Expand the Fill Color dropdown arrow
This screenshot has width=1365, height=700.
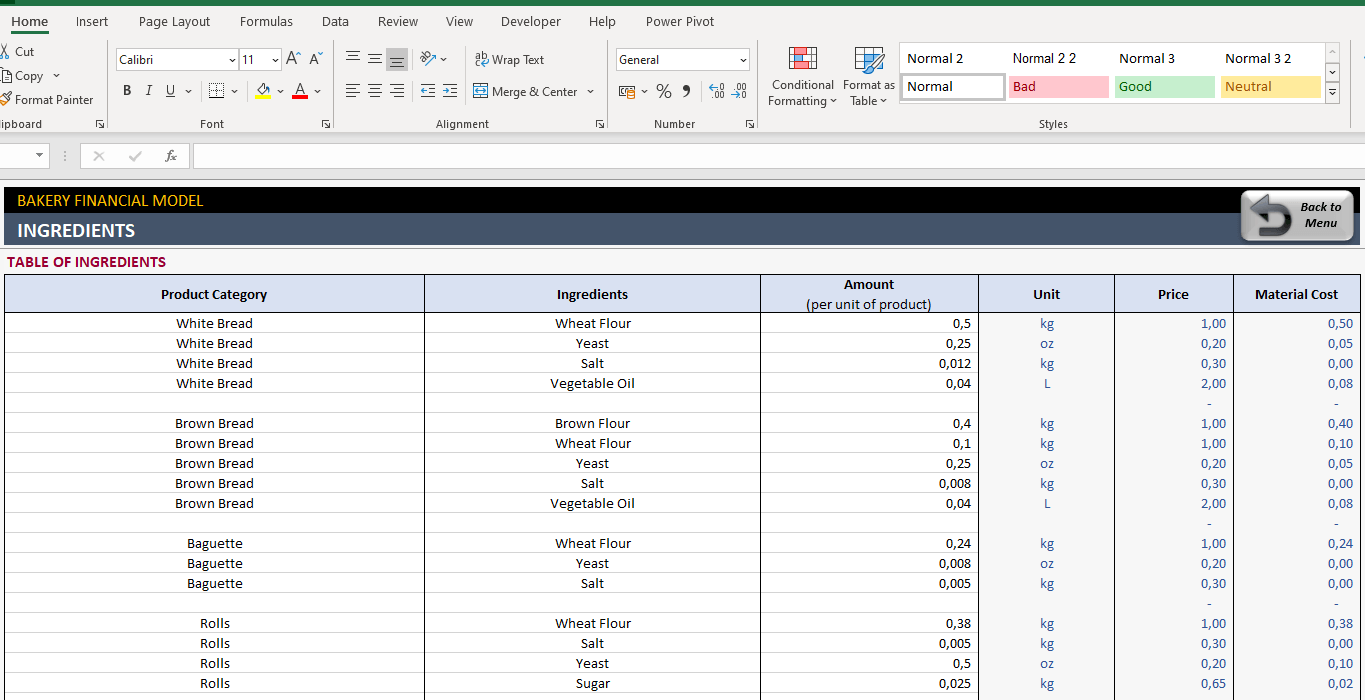[281, 91]
